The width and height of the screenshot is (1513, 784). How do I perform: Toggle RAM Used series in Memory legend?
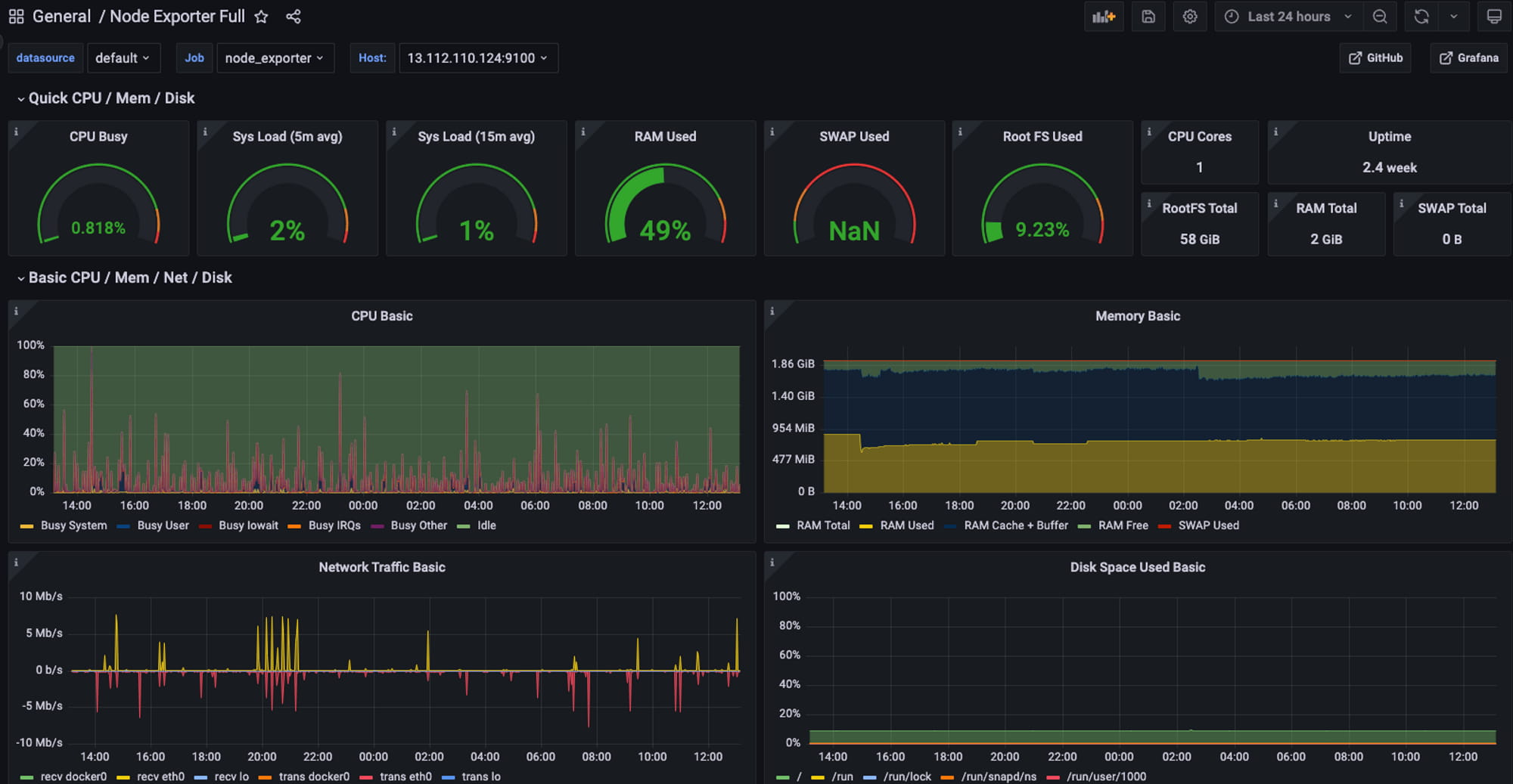tap(906, 525)
